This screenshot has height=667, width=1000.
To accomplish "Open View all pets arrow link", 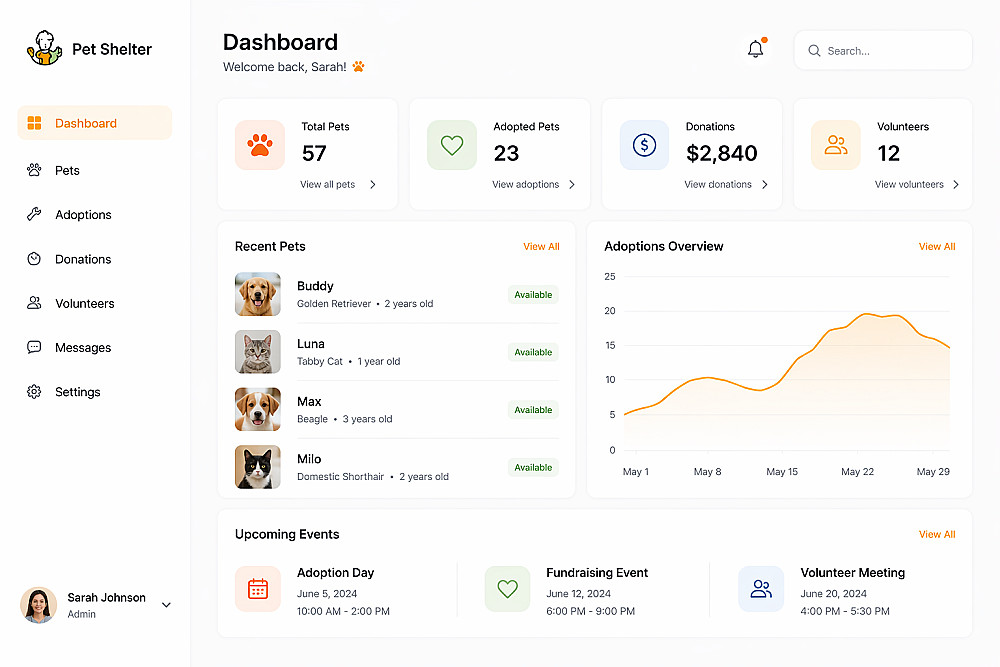I will click(x=338, y=184).
